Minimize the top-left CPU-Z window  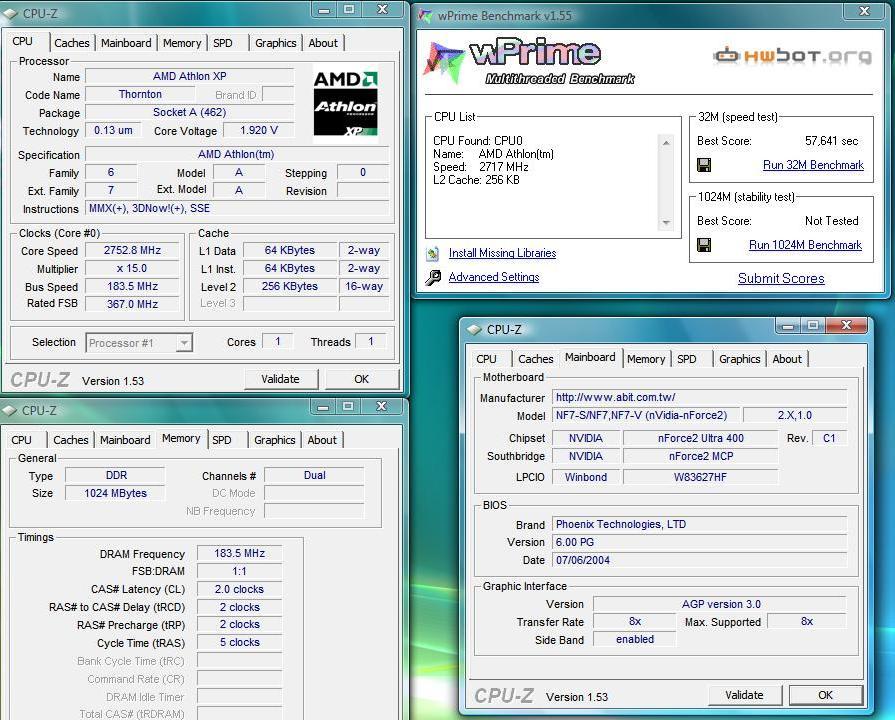click(x=324, y=10)
